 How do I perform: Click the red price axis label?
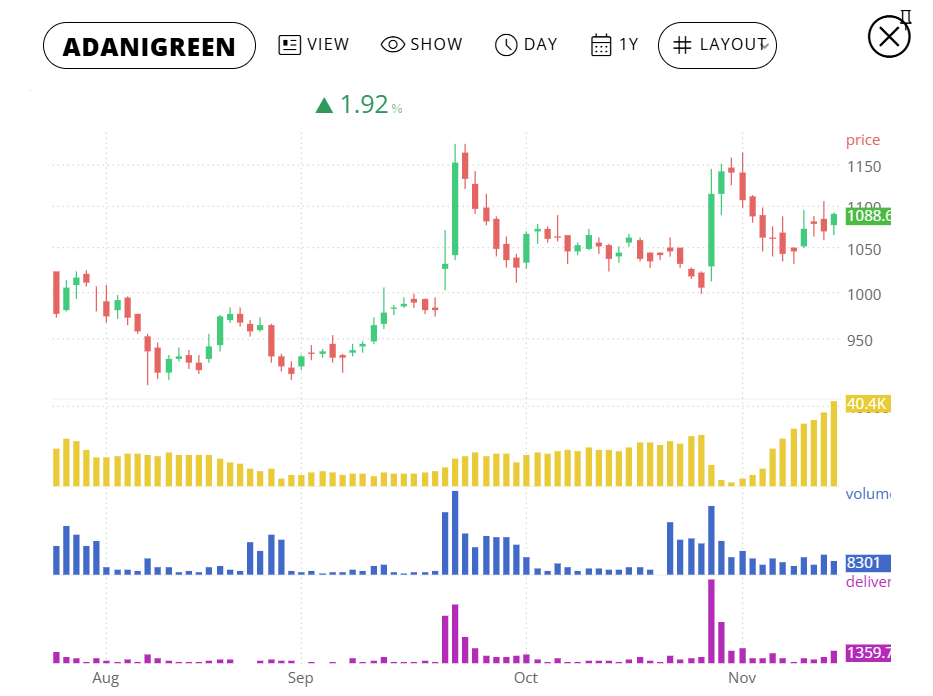point(862,139)
